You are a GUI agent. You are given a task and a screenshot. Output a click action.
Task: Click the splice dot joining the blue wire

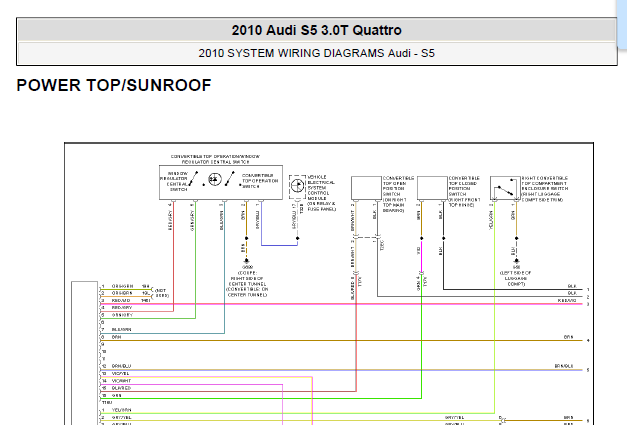(298, 238)
